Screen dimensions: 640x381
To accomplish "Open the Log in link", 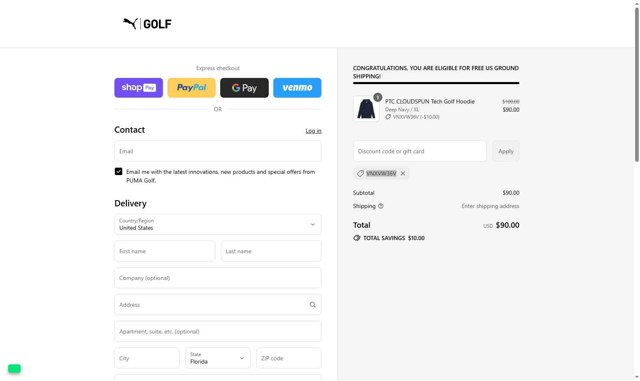I will 313,131.
